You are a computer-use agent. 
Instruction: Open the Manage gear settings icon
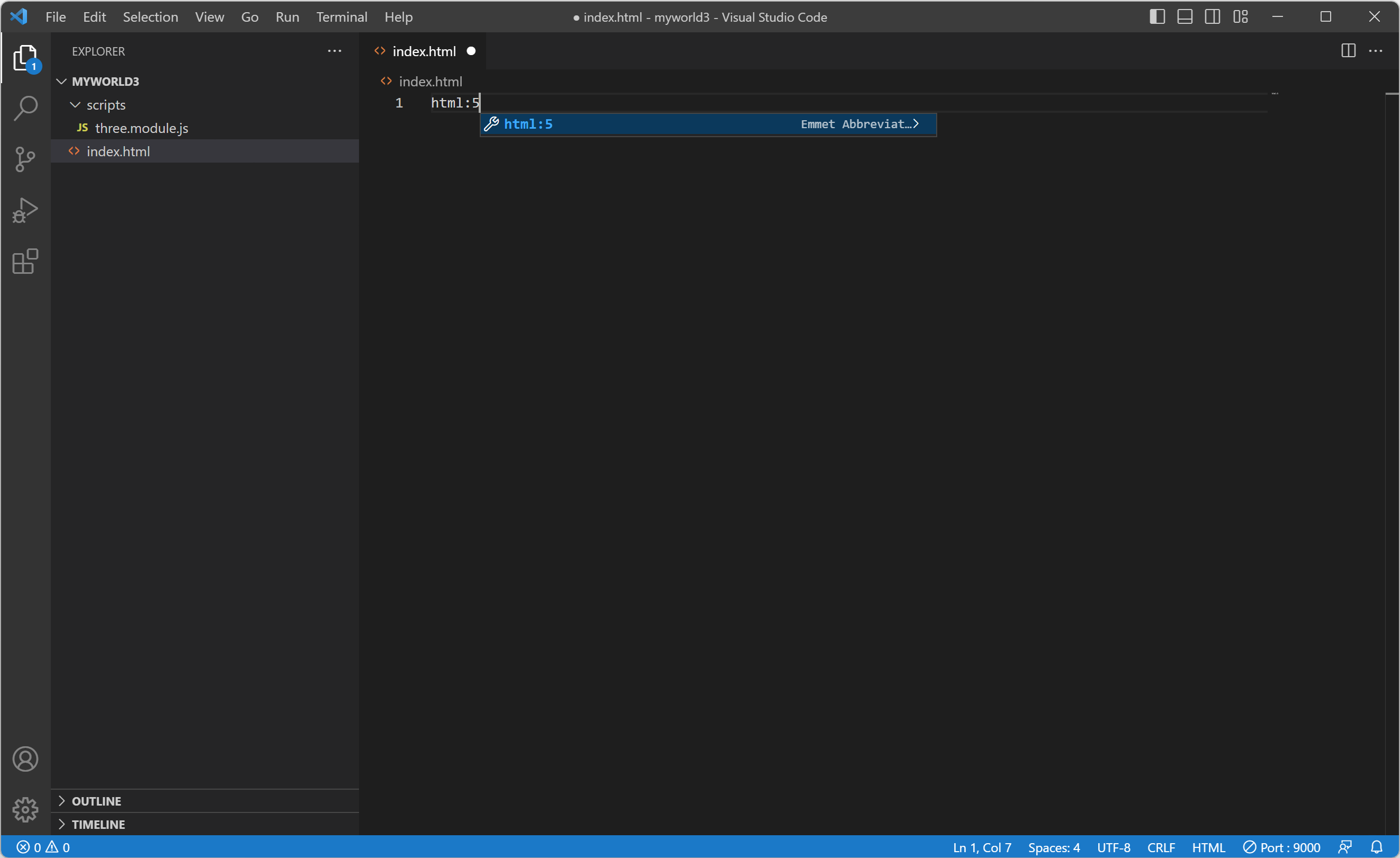click(x=25, y=810)
